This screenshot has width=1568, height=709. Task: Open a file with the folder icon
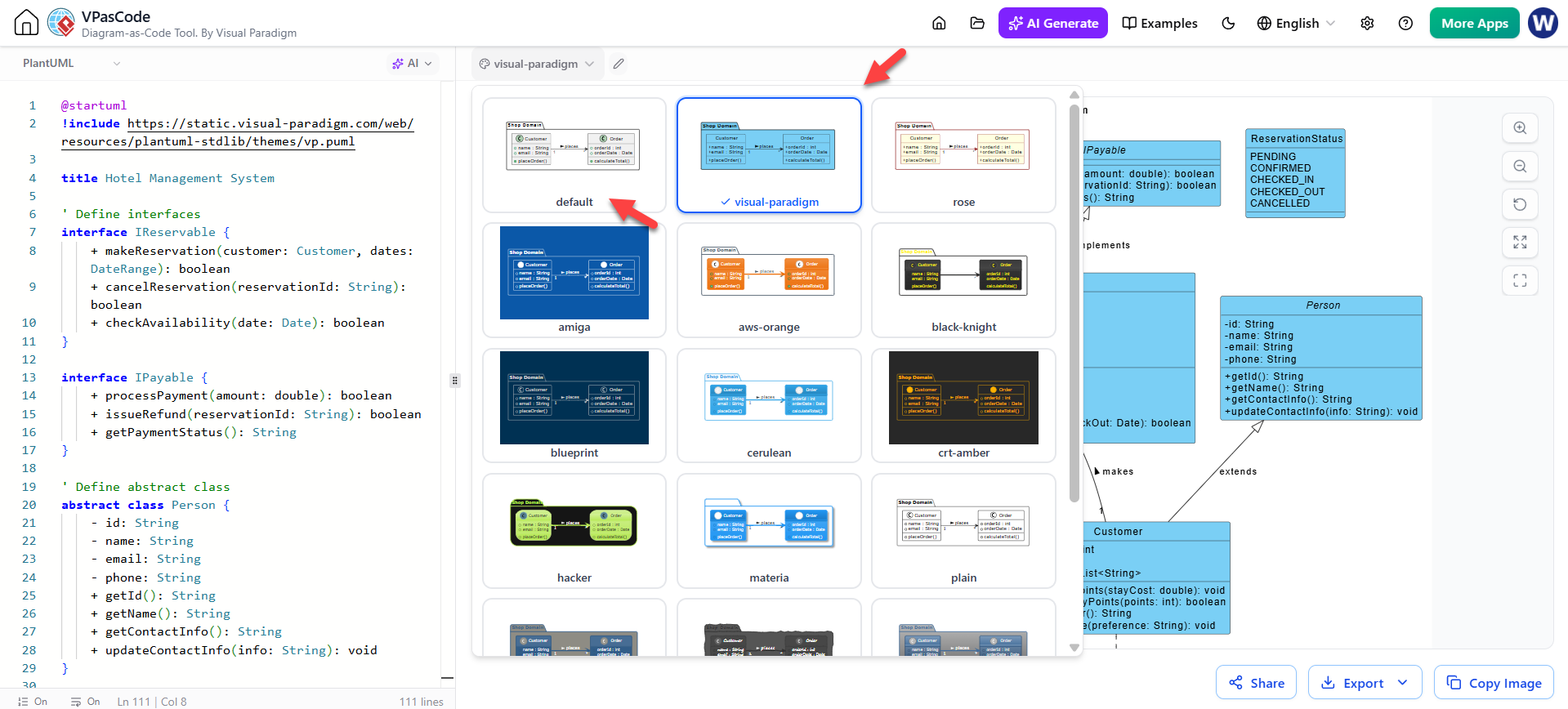(977, 23)
